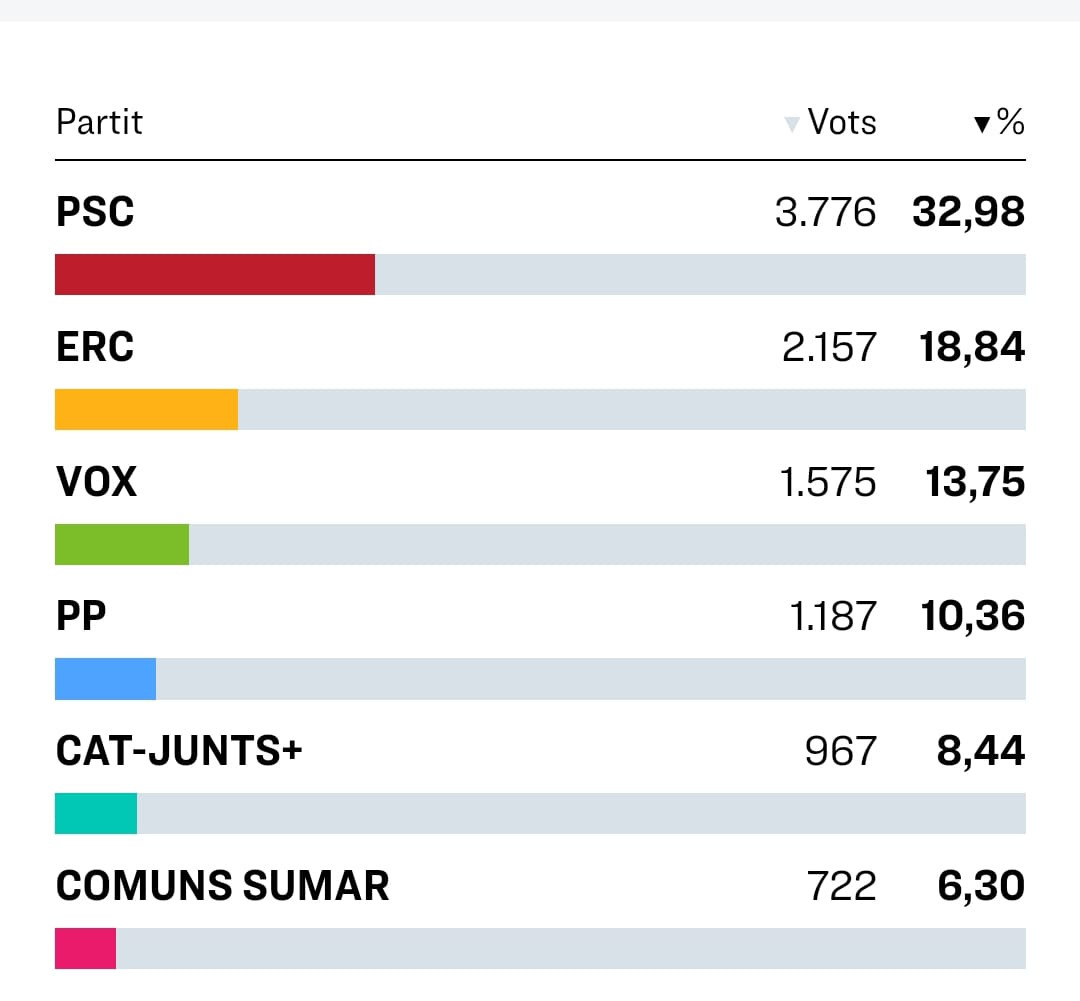Click the green VOX result bar
The image size is (1080, 1001).
[x=122, y=544]
